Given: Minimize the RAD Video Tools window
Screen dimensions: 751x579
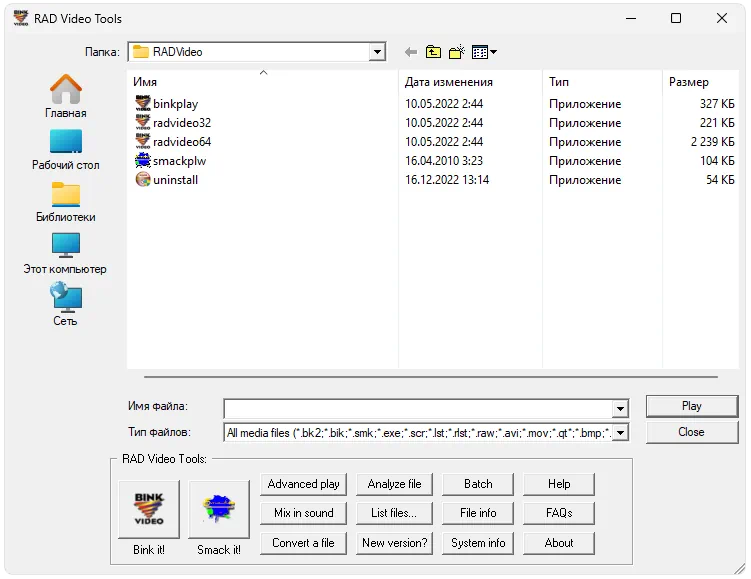Looking at the screenshot, I should pyautogui.click(x=631, y=18).
